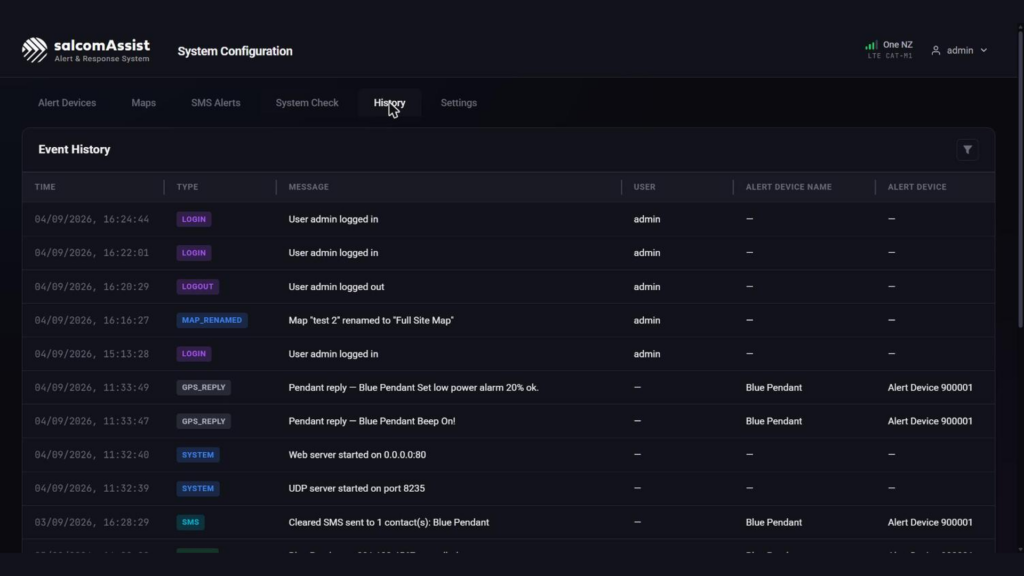Click the SYSTEM badge at 11:32:40
The width and height of the screenshot is (1024, 576).
coord(198,455)
